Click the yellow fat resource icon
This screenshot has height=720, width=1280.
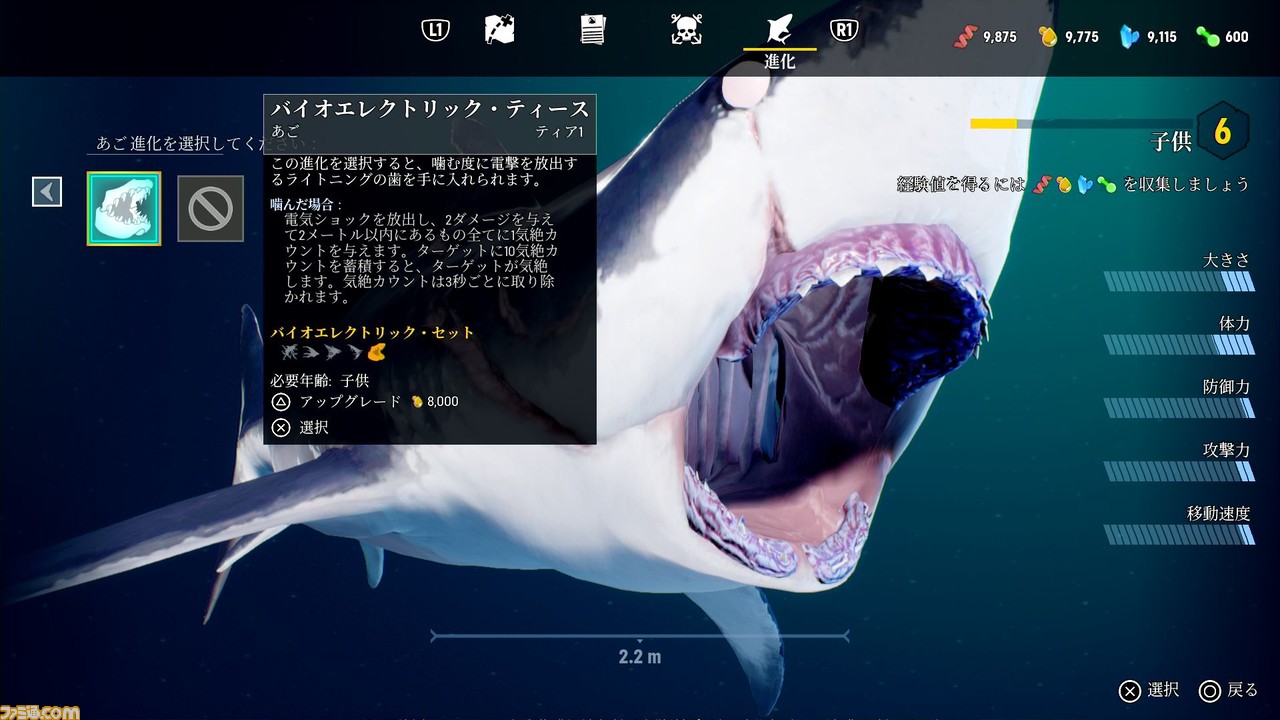pos(1047,37)
